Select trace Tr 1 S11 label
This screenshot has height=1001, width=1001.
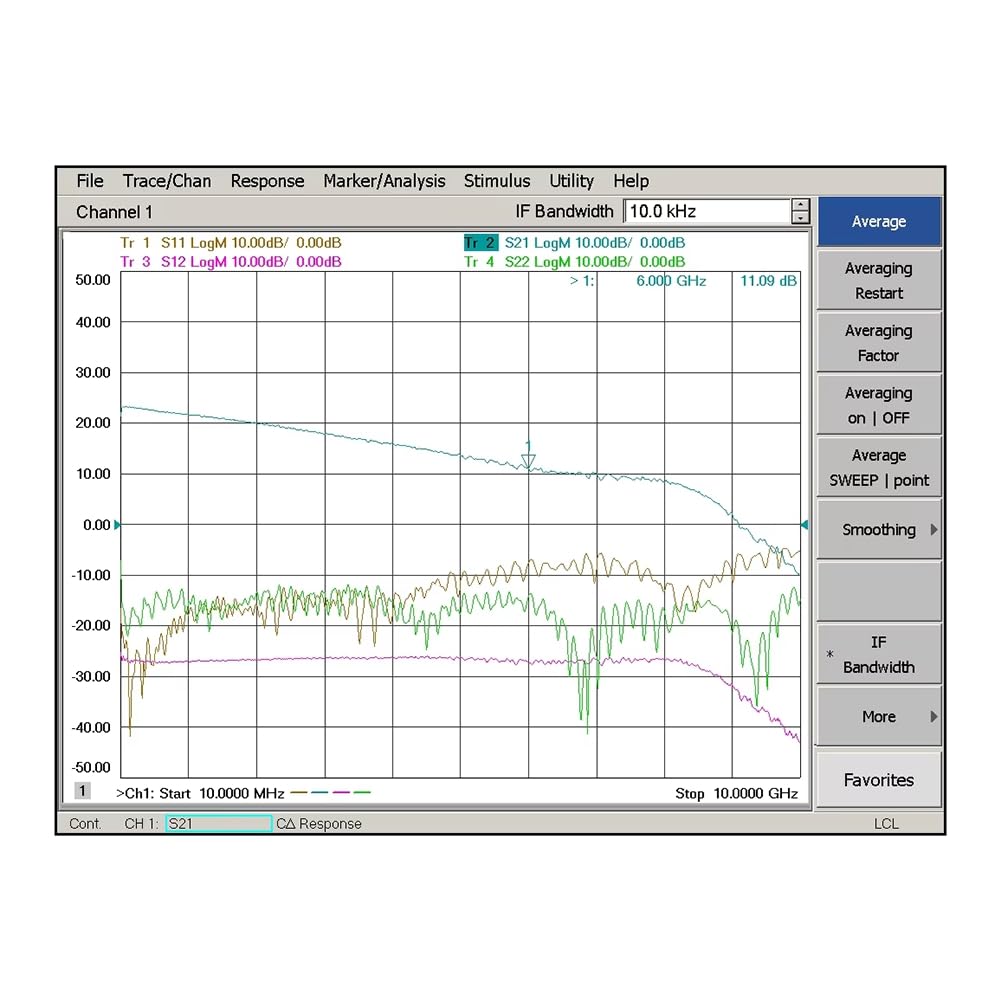point(230,243)
